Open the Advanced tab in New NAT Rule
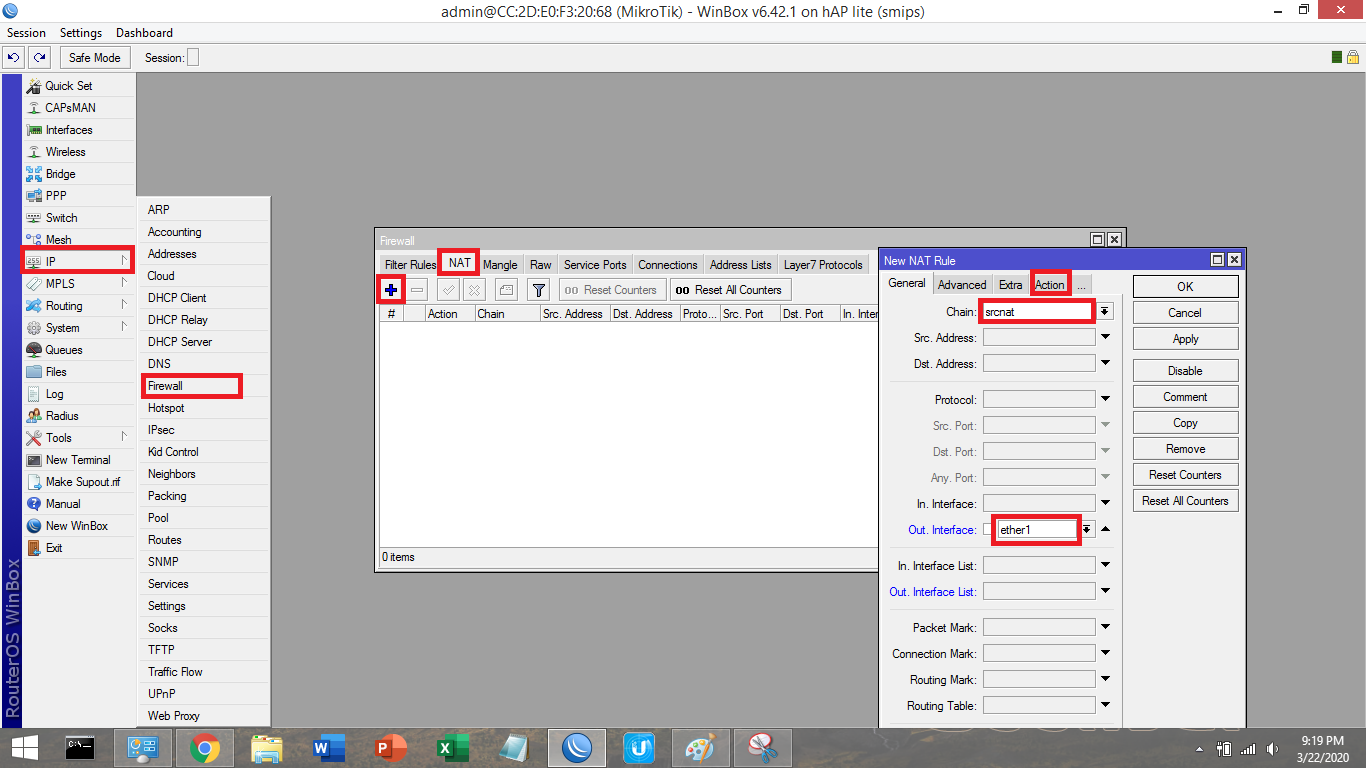The width and height of the screenshot is (1366, 768). [x=962, y=285]
